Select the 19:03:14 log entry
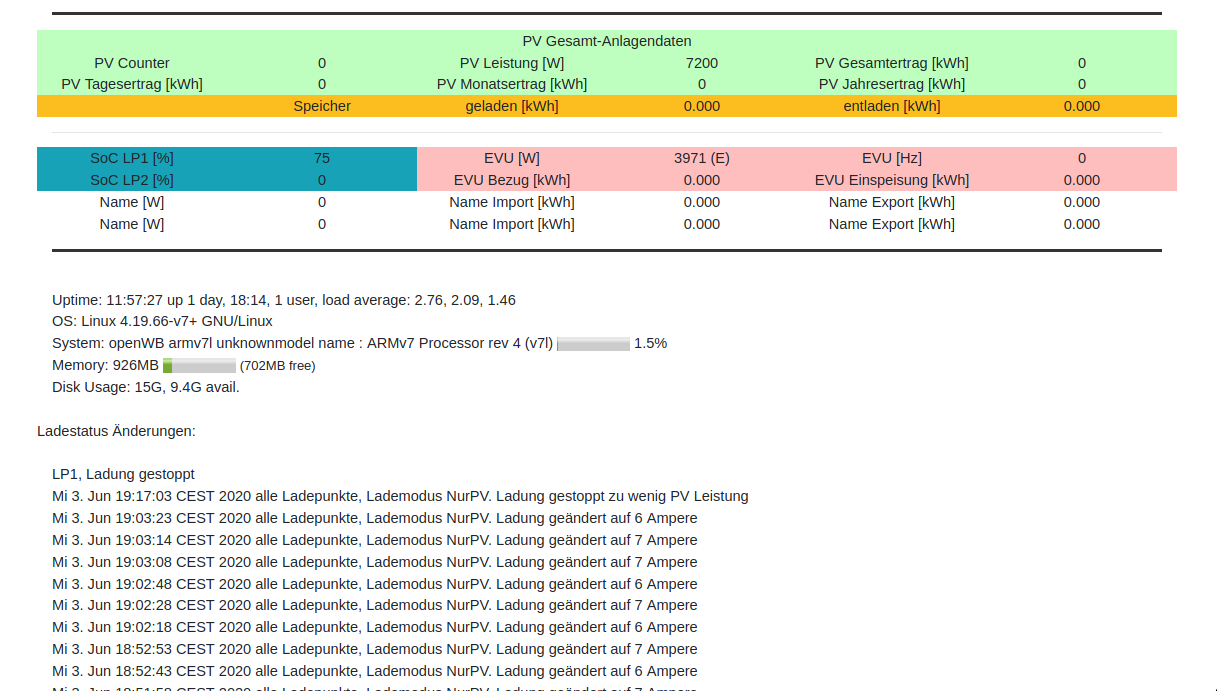 [x=375, y=540]
